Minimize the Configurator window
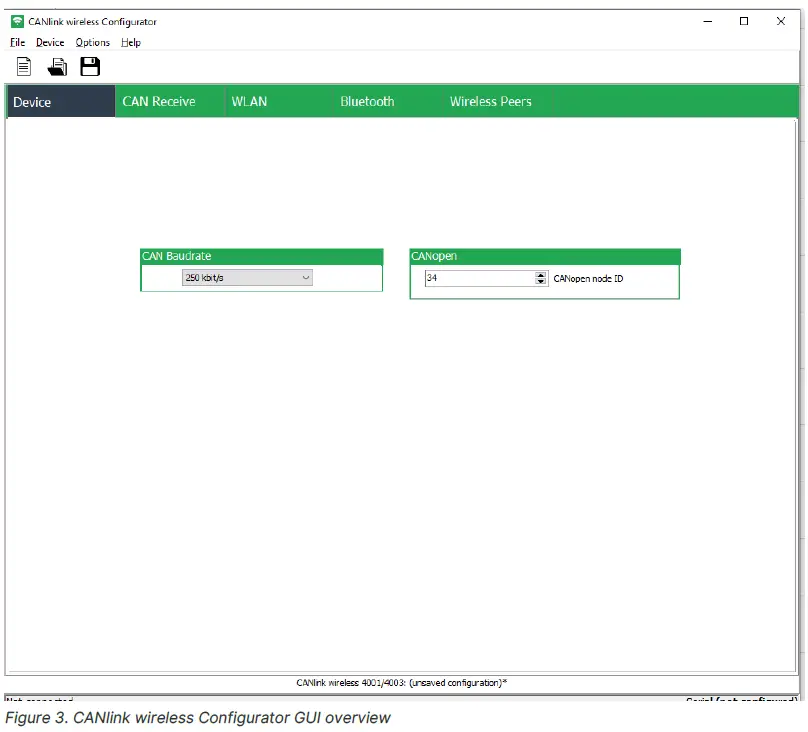Image resolution: width=808 pixels, height=732 pixels. tap(706, 21)
